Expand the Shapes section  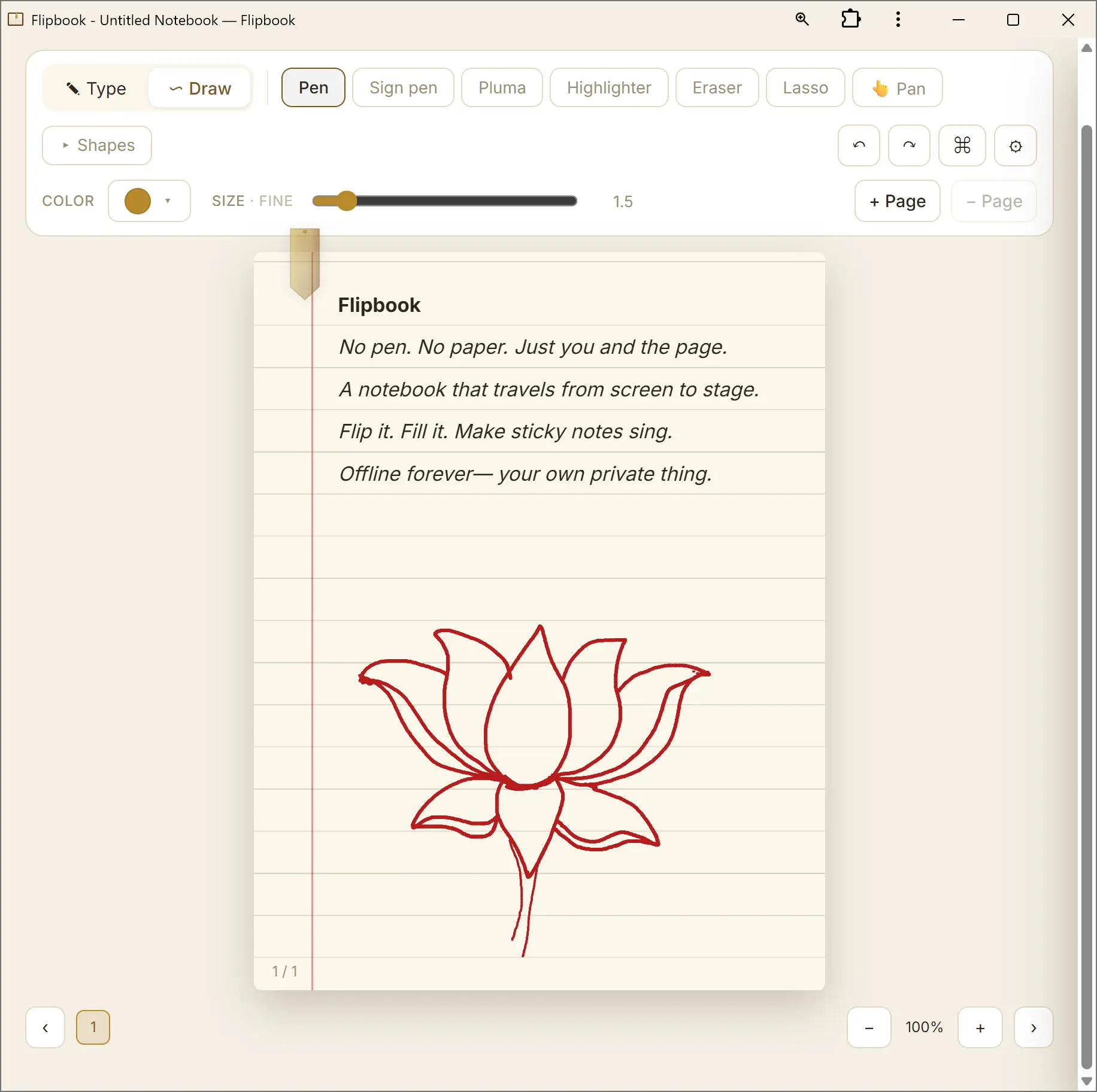tap(97, 145)
